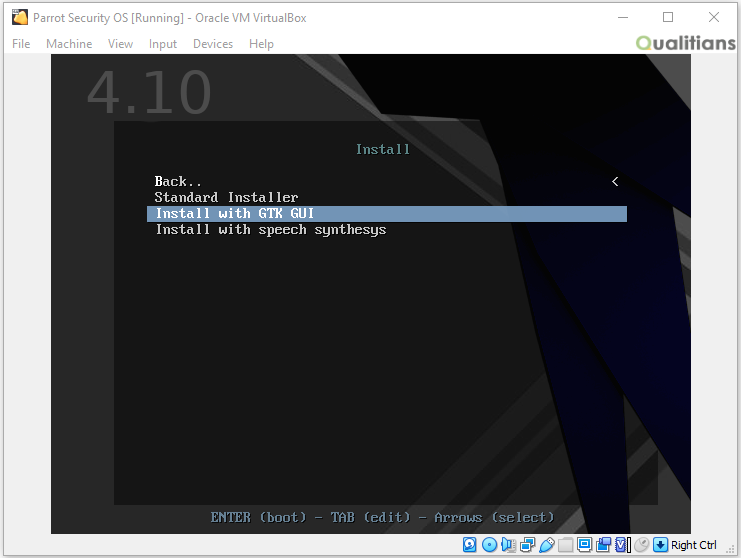Screen dimensions: 741x558
Task: Click the back chevron beside Back..
Action: 615,181
